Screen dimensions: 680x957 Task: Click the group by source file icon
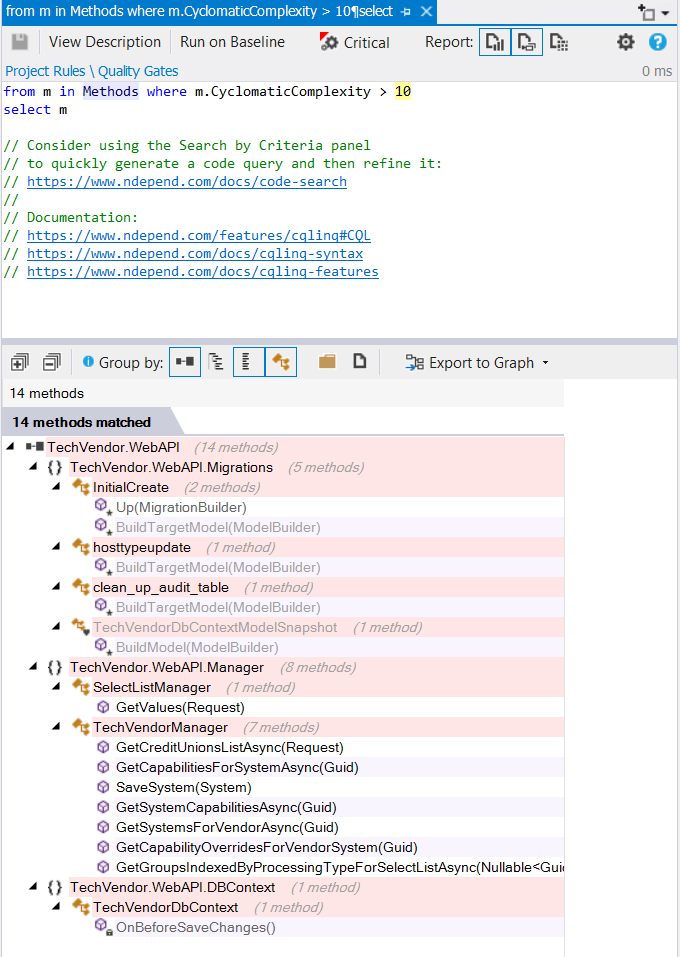pos(360,362)
